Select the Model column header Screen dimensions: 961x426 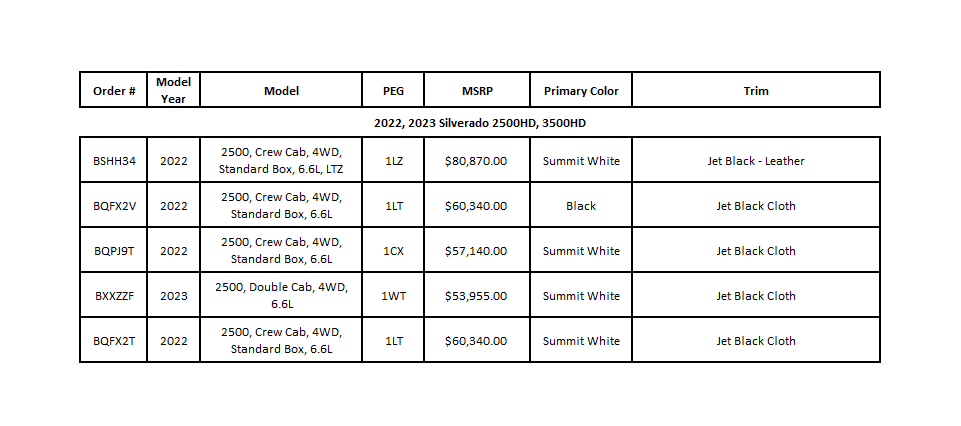(x=281, y=90)
